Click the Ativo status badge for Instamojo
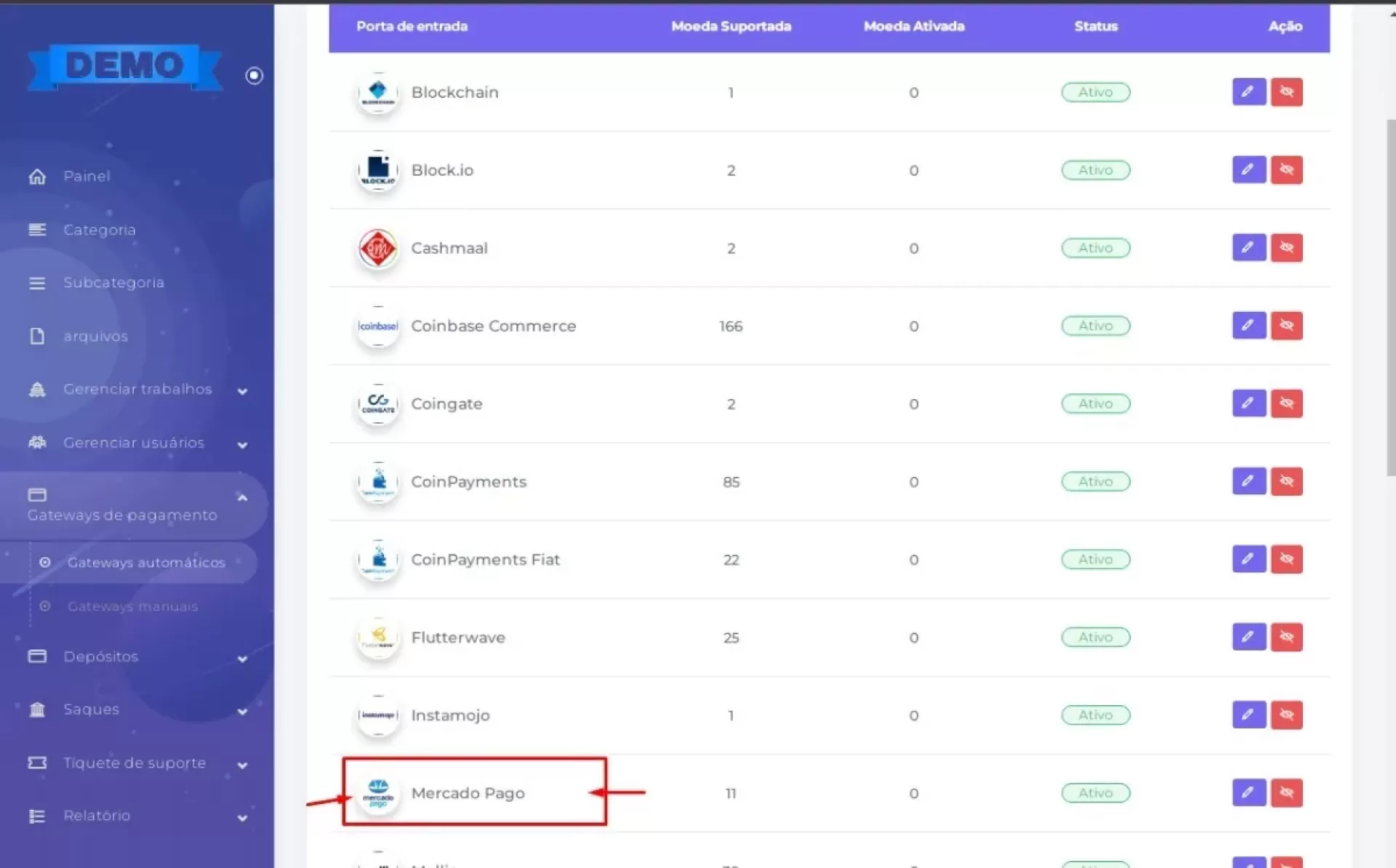This screenshot has height=868, width=1396. coord(1095,715)
